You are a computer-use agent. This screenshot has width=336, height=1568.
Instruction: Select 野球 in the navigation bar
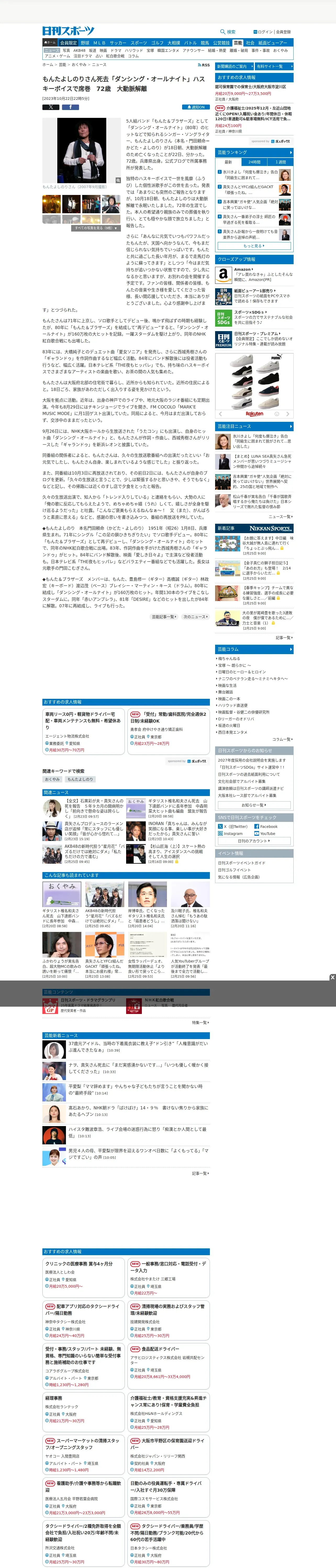point(85,43)
